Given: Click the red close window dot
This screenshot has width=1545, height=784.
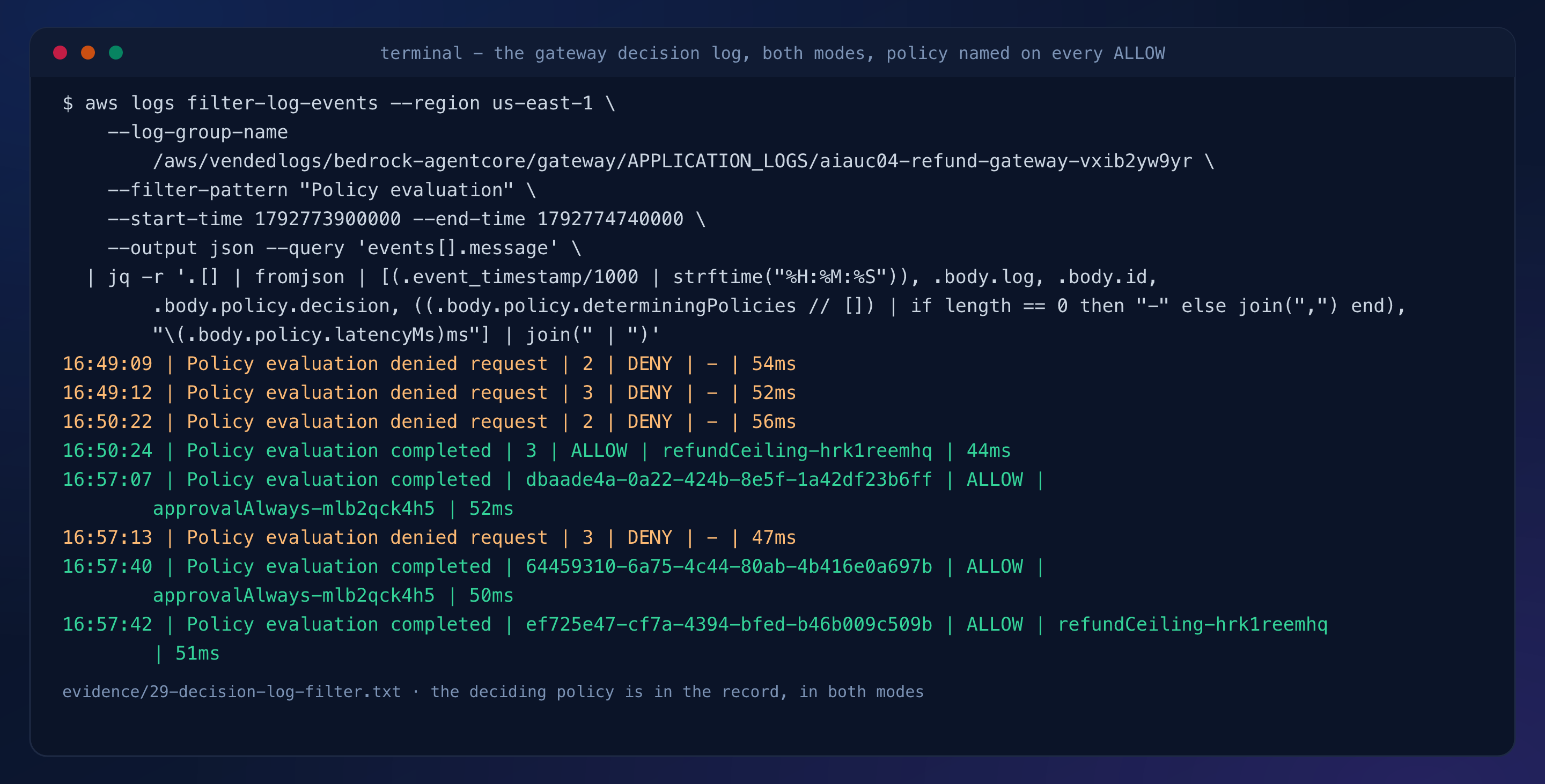Looking at the screenshot, I should (x=60, y=53).
